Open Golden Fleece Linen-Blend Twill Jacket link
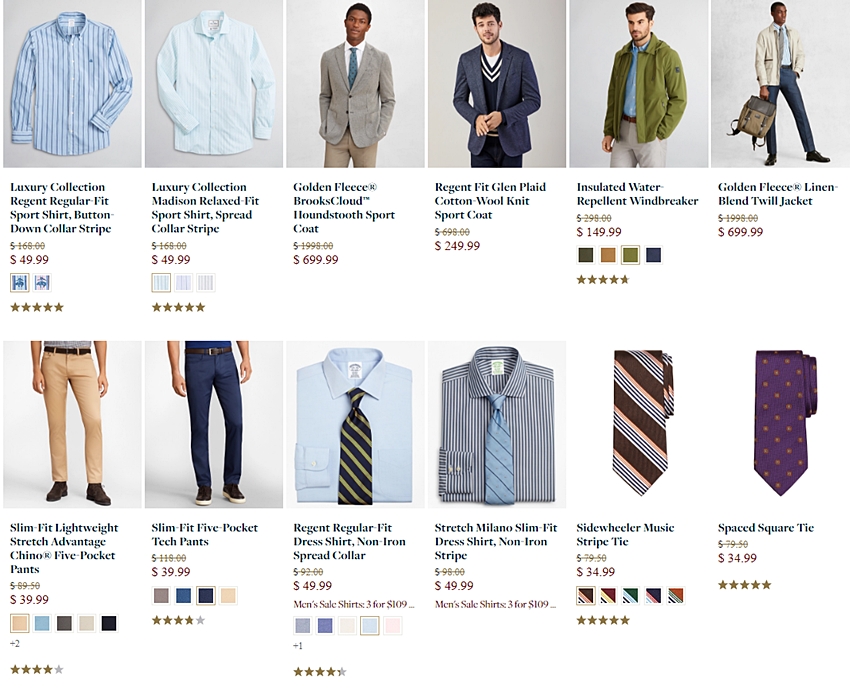The height and width of the screenshot is (689, 850). click(x=778, y=194)
